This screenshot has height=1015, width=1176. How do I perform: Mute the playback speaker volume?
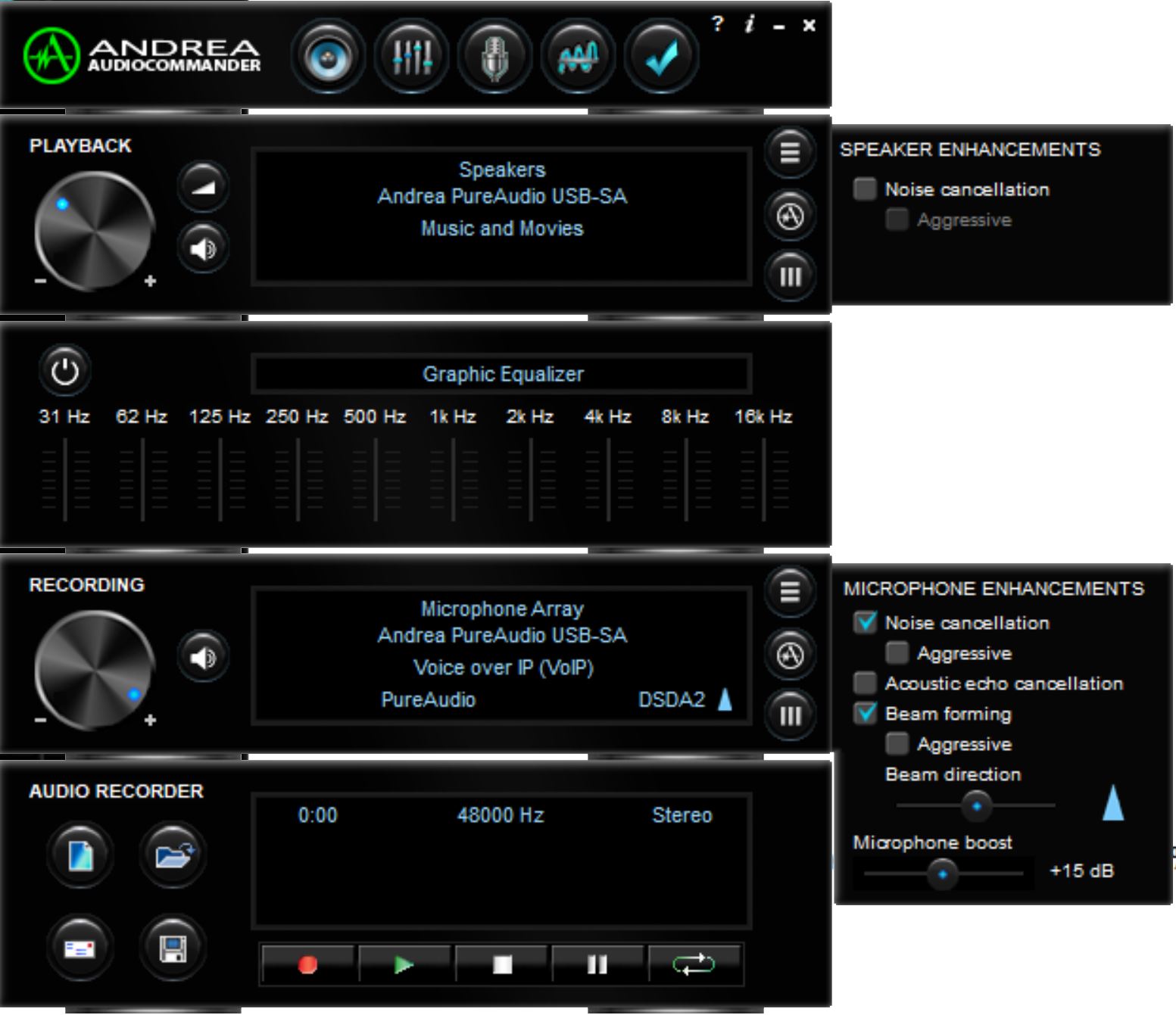[x=203, y=248]
